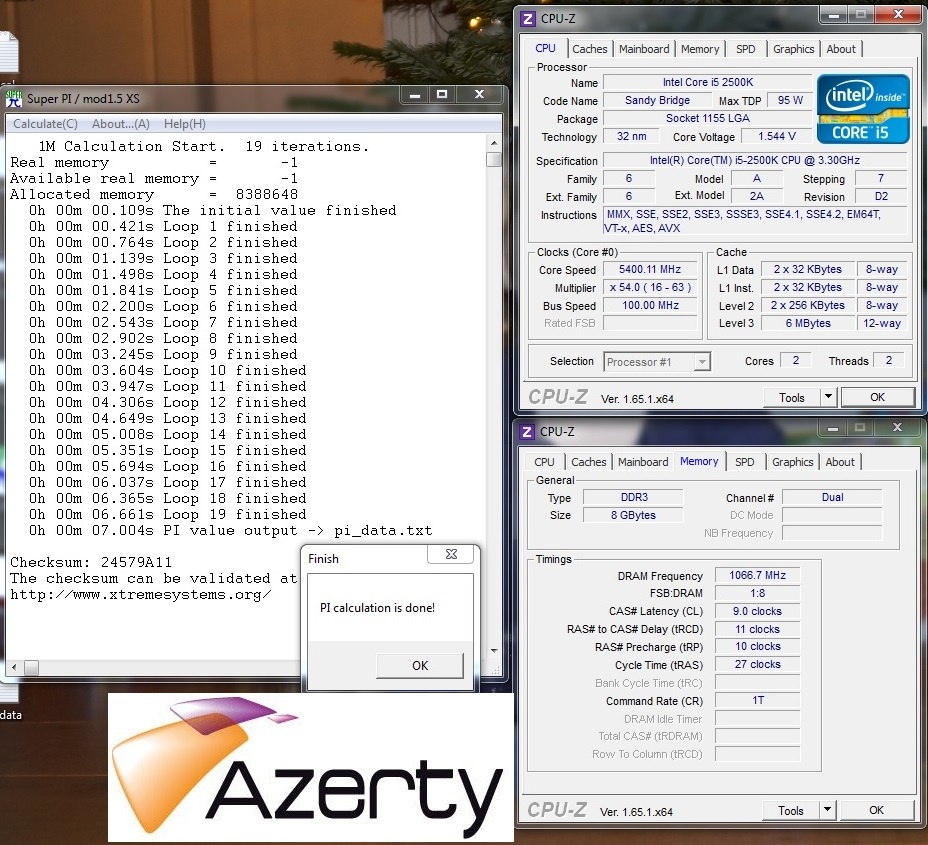Click the Technology 32 nm field
The width and height of the screenshot is (928, 845).
[x=631, y=136]
